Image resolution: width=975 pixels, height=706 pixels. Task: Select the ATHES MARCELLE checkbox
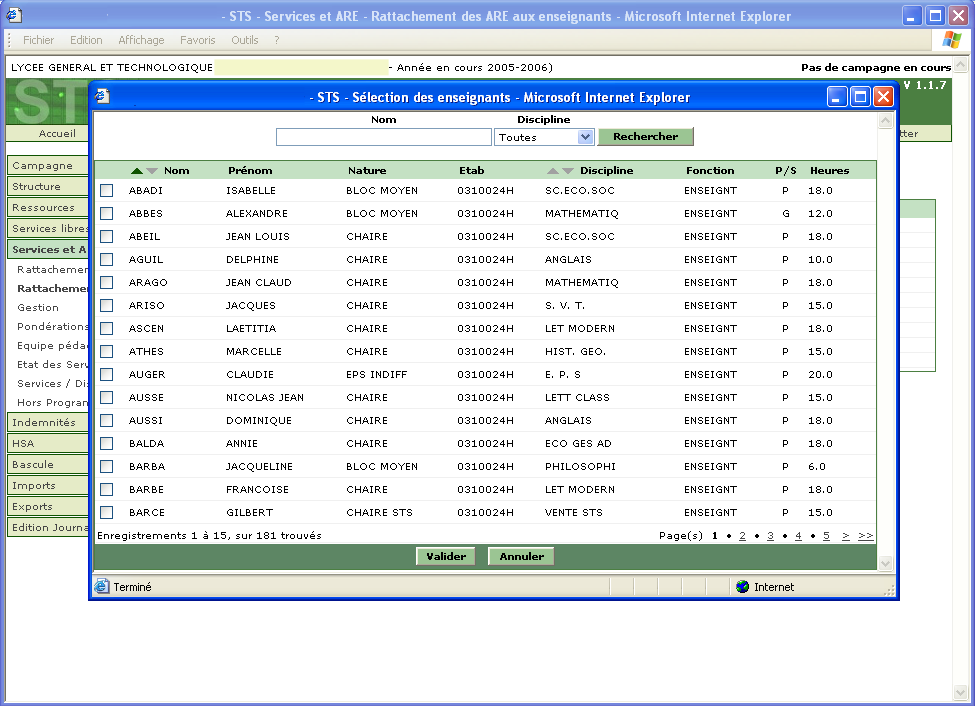(107, 351)
